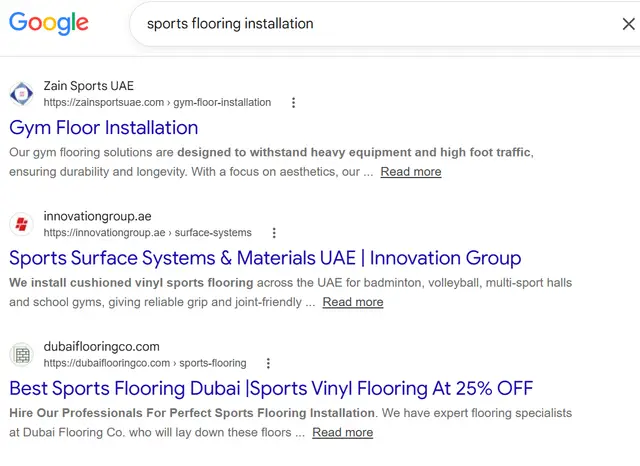The height and width of the screenshot is (466, 640).
Task: Click 'Read more' under the Gym Floor Installation snippet
Action: (x=411, y=172)
